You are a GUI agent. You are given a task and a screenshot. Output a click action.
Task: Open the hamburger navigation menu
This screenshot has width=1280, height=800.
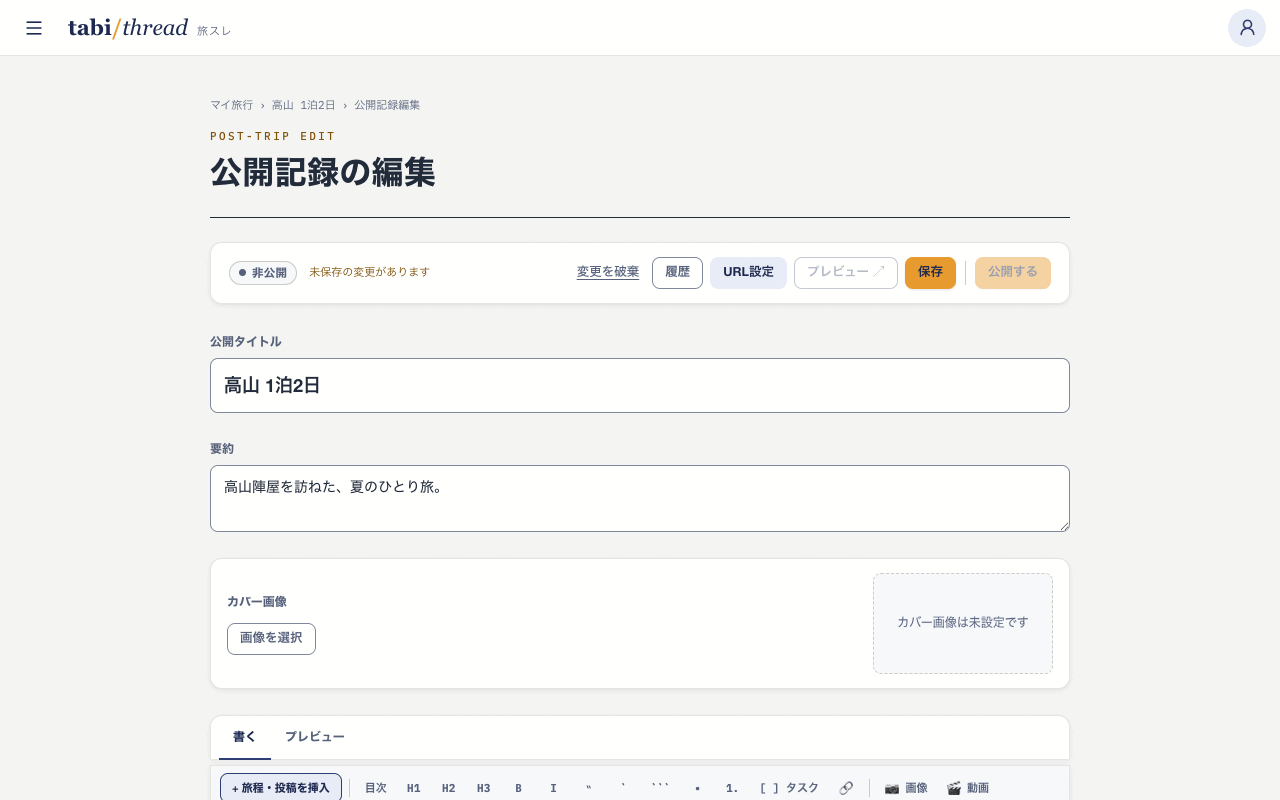pos(34,28)
